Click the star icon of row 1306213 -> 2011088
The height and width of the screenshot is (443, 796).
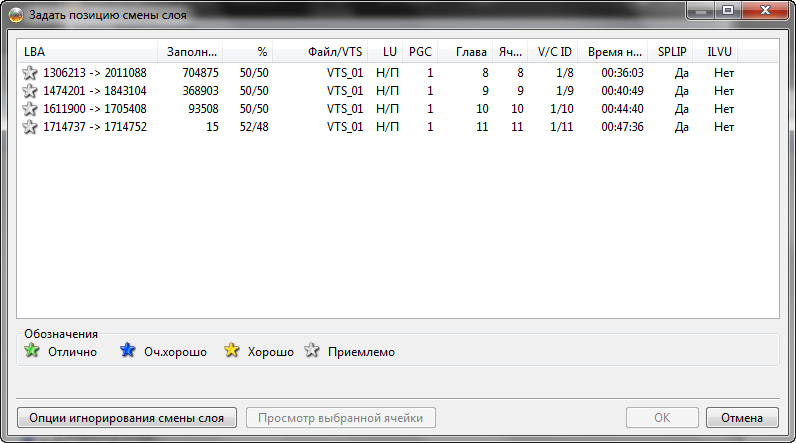[x=30, y=73]
